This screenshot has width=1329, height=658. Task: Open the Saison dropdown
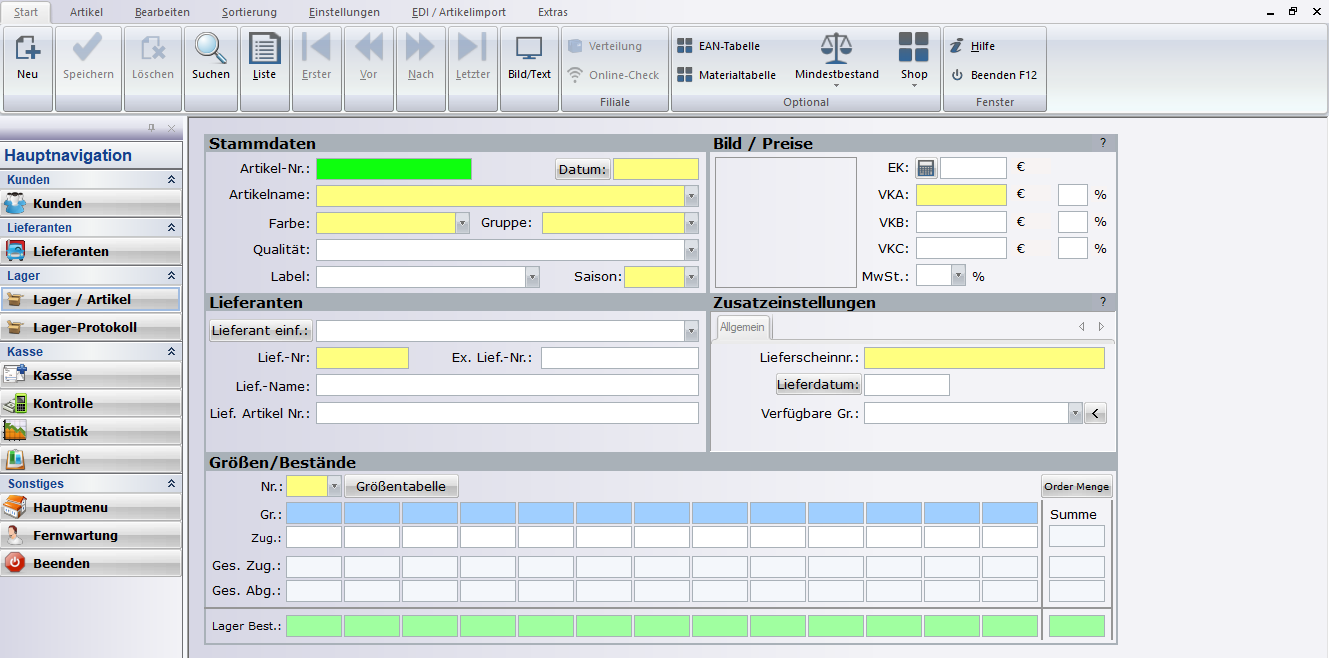(691, 277)
